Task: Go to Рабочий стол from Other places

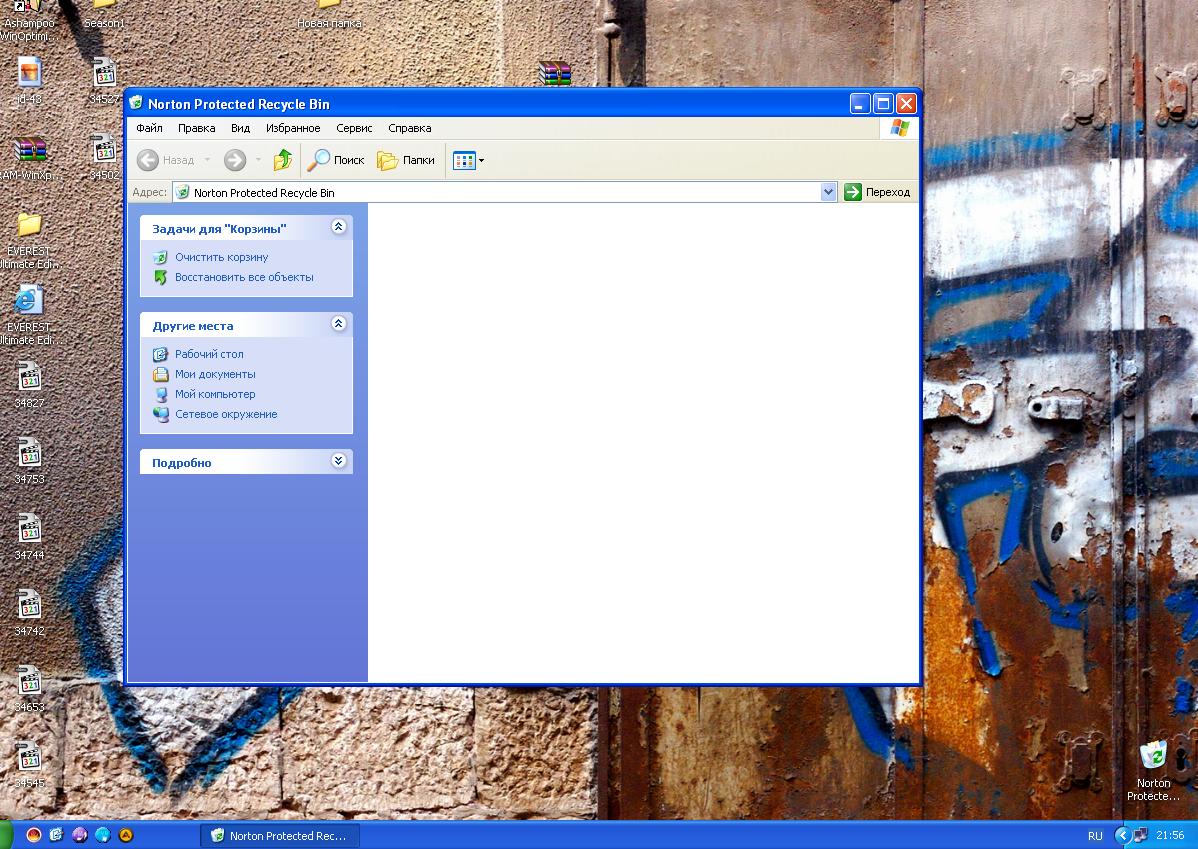Action: click(x=209, y=355)
